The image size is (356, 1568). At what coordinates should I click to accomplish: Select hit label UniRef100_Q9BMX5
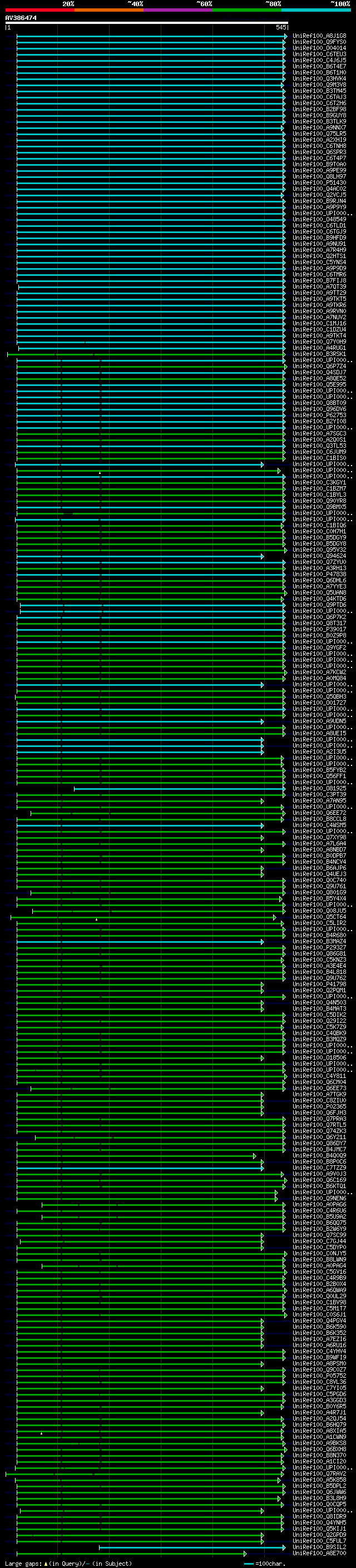point(319,507)
